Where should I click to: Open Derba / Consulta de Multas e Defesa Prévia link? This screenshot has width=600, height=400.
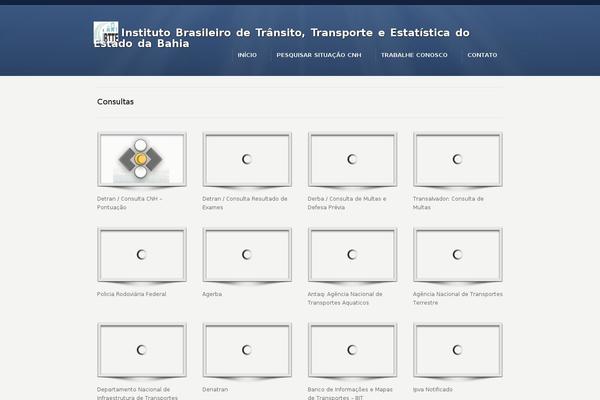click(347, 203)
